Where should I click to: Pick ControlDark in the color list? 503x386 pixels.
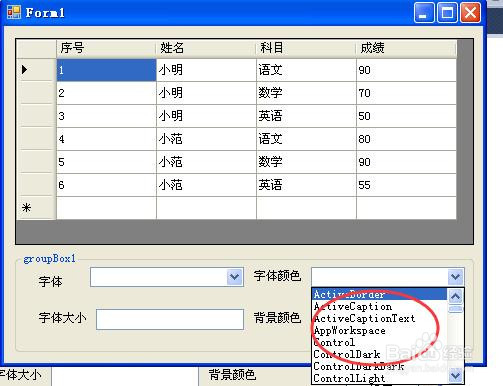pos(380,354)
